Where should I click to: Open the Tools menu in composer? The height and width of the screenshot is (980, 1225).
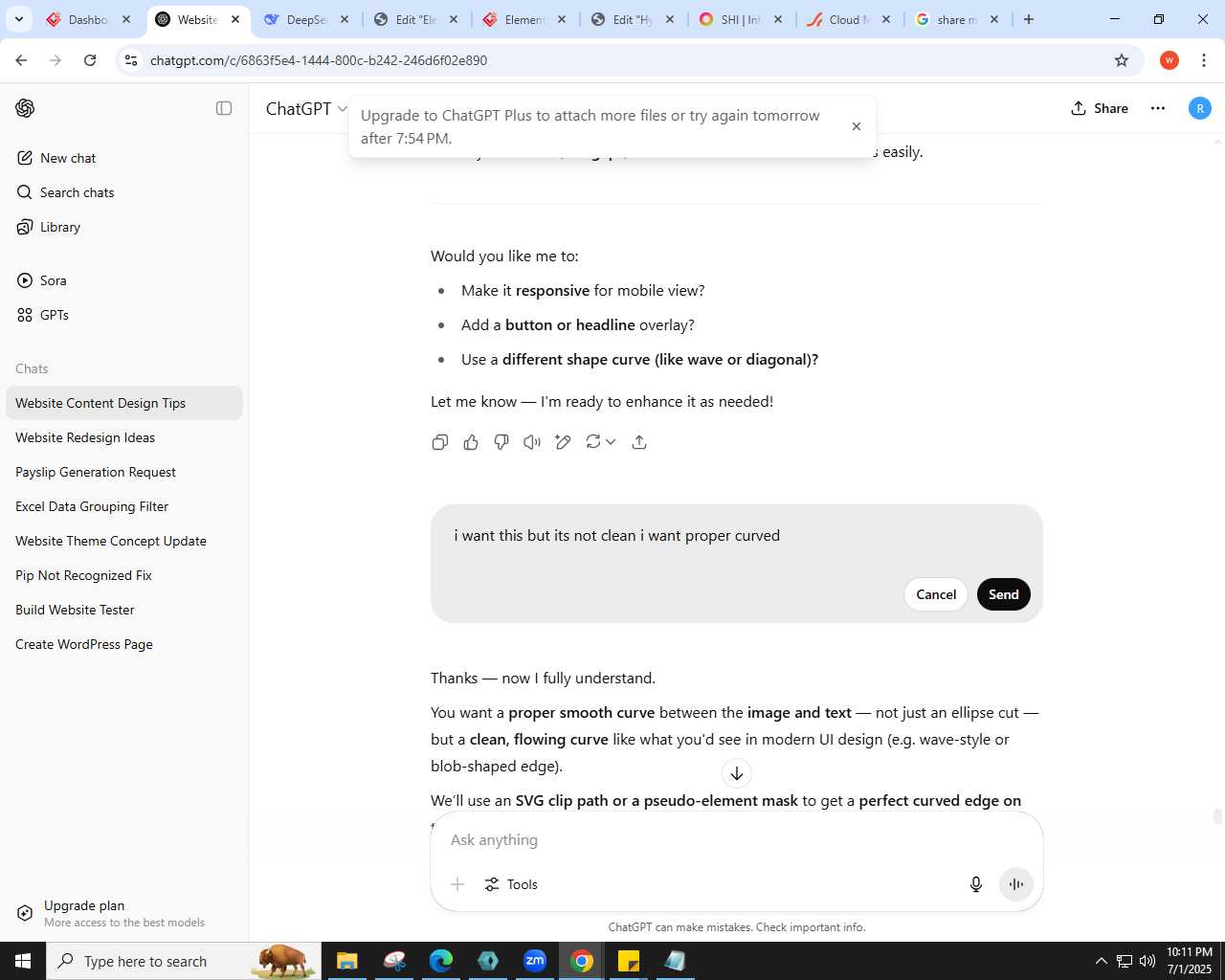click(x=511, y=884)
